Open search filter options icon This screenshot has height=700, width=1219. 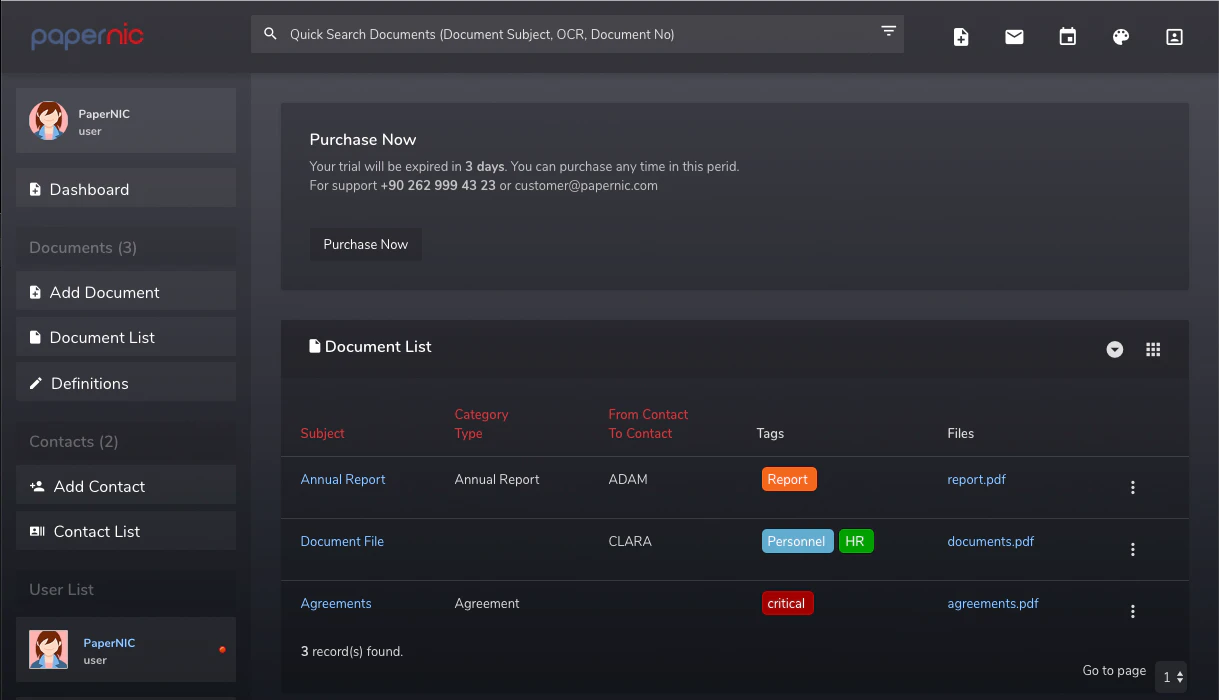pyautogui.click(x=888, y=32)
